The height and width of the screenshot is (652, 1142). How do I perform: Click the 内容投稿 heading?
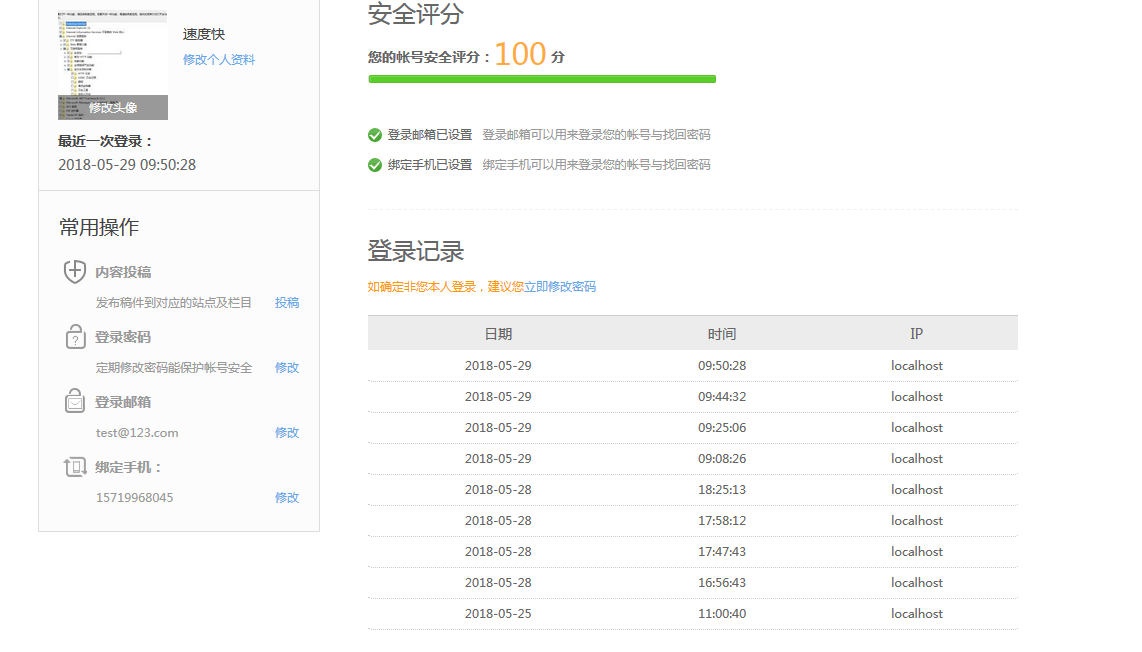[x=123, y=272]
